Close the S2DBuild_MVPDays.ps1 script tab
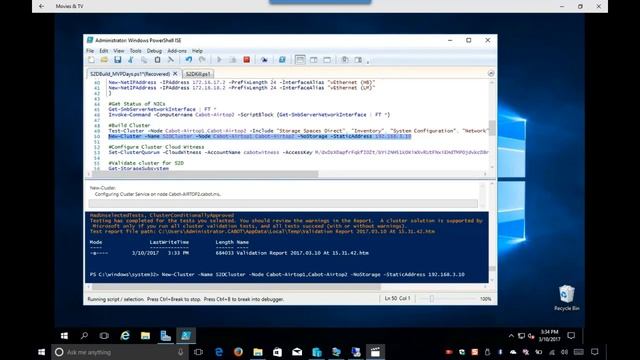Screen dimensions: 640x360 pyautogui.click(x=176, y=73)
